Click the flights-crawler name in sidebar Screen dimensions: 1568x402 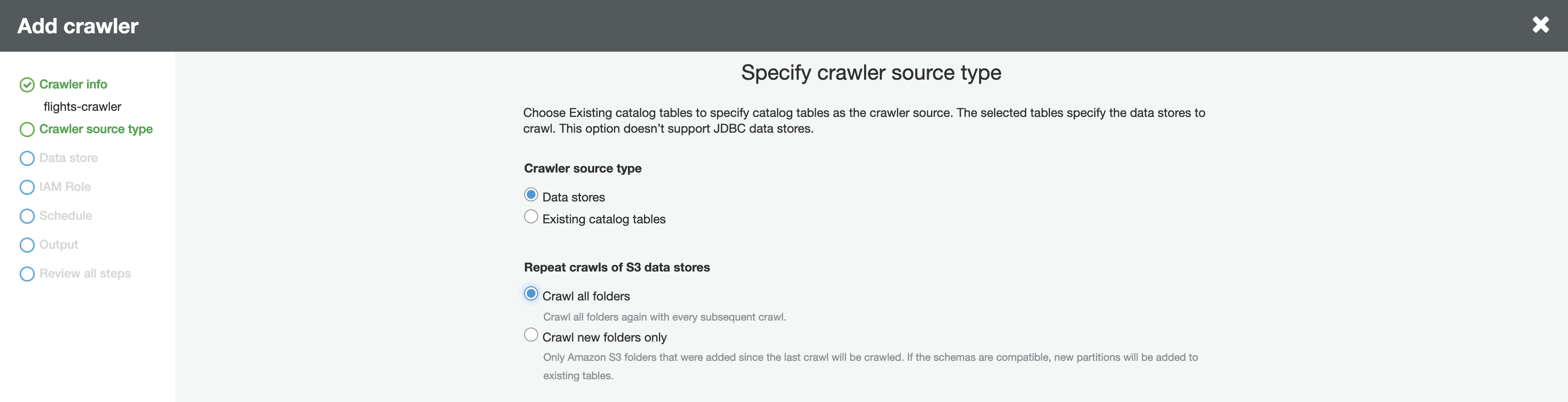[x=82, y=106]
